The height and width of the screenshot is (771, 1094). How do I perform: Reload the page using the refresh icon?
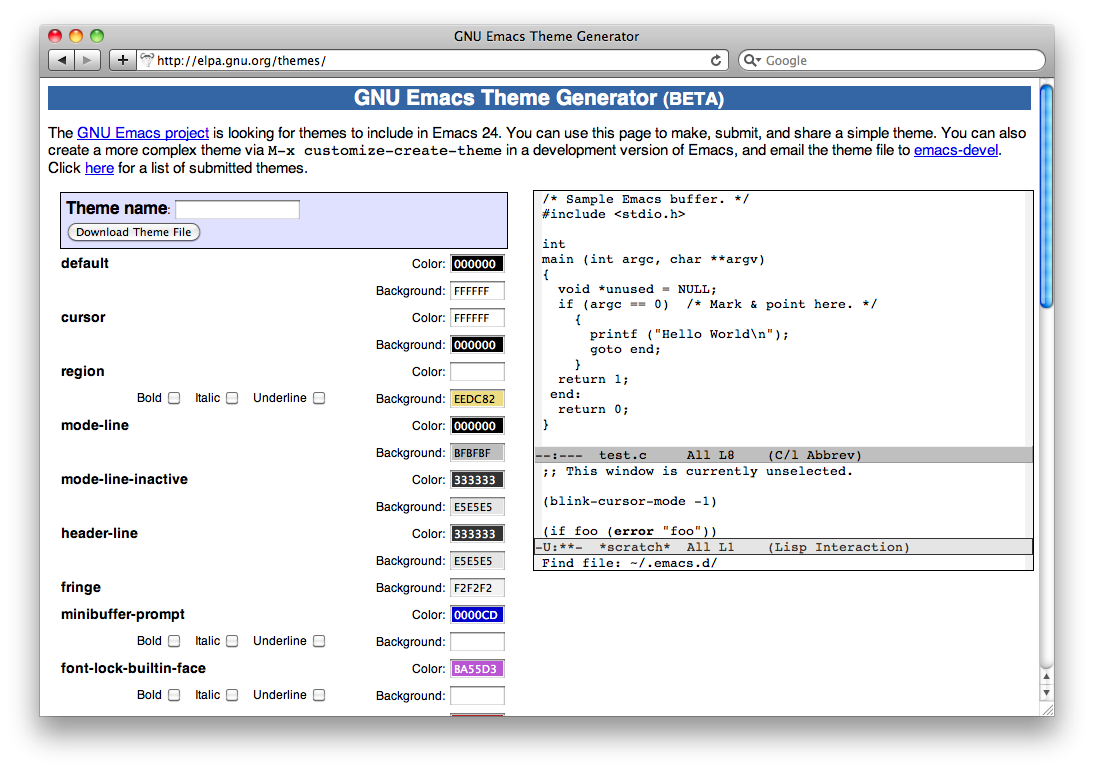(x=715, y=59)
